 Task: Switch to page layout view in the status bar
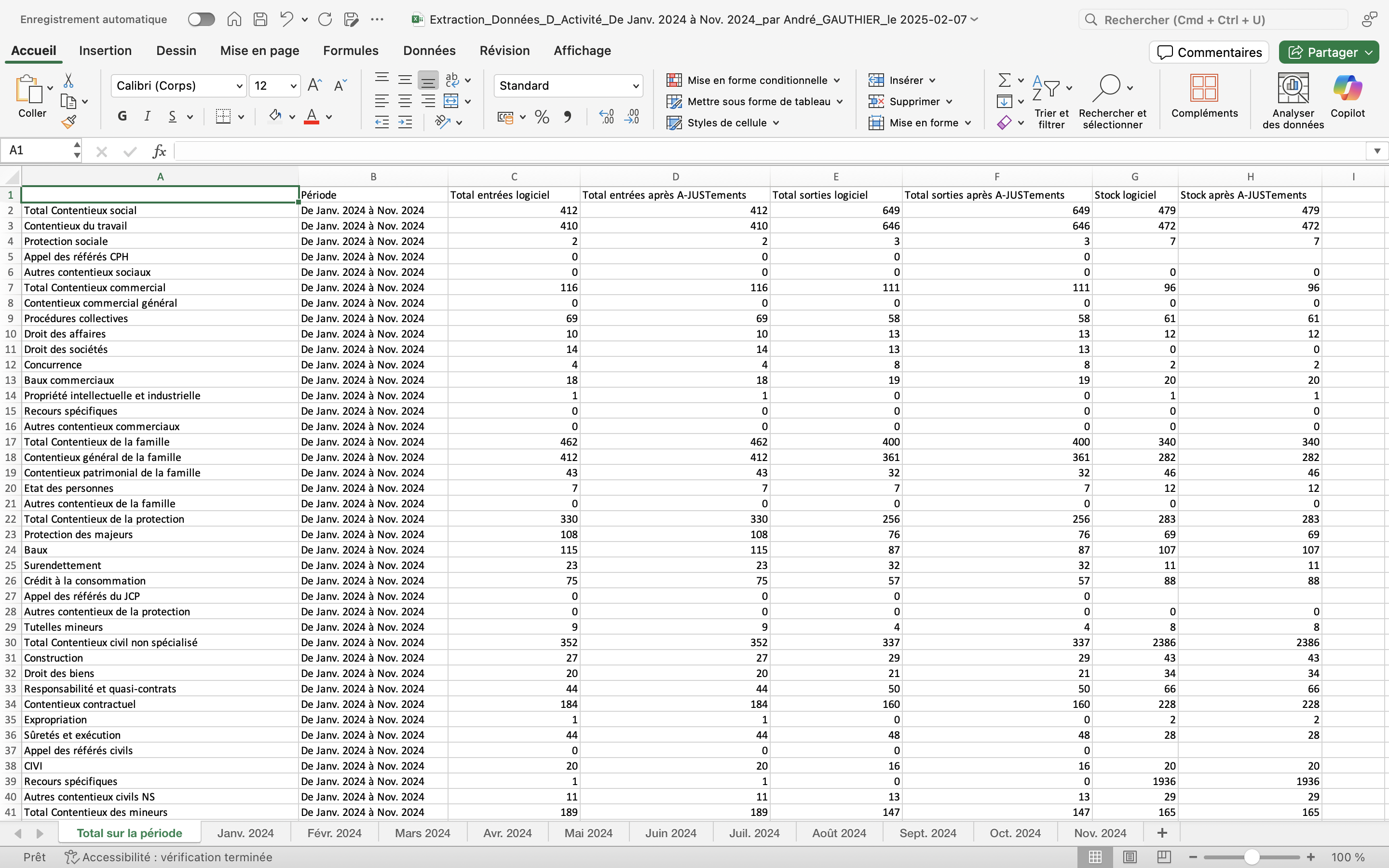[1130, 857]
